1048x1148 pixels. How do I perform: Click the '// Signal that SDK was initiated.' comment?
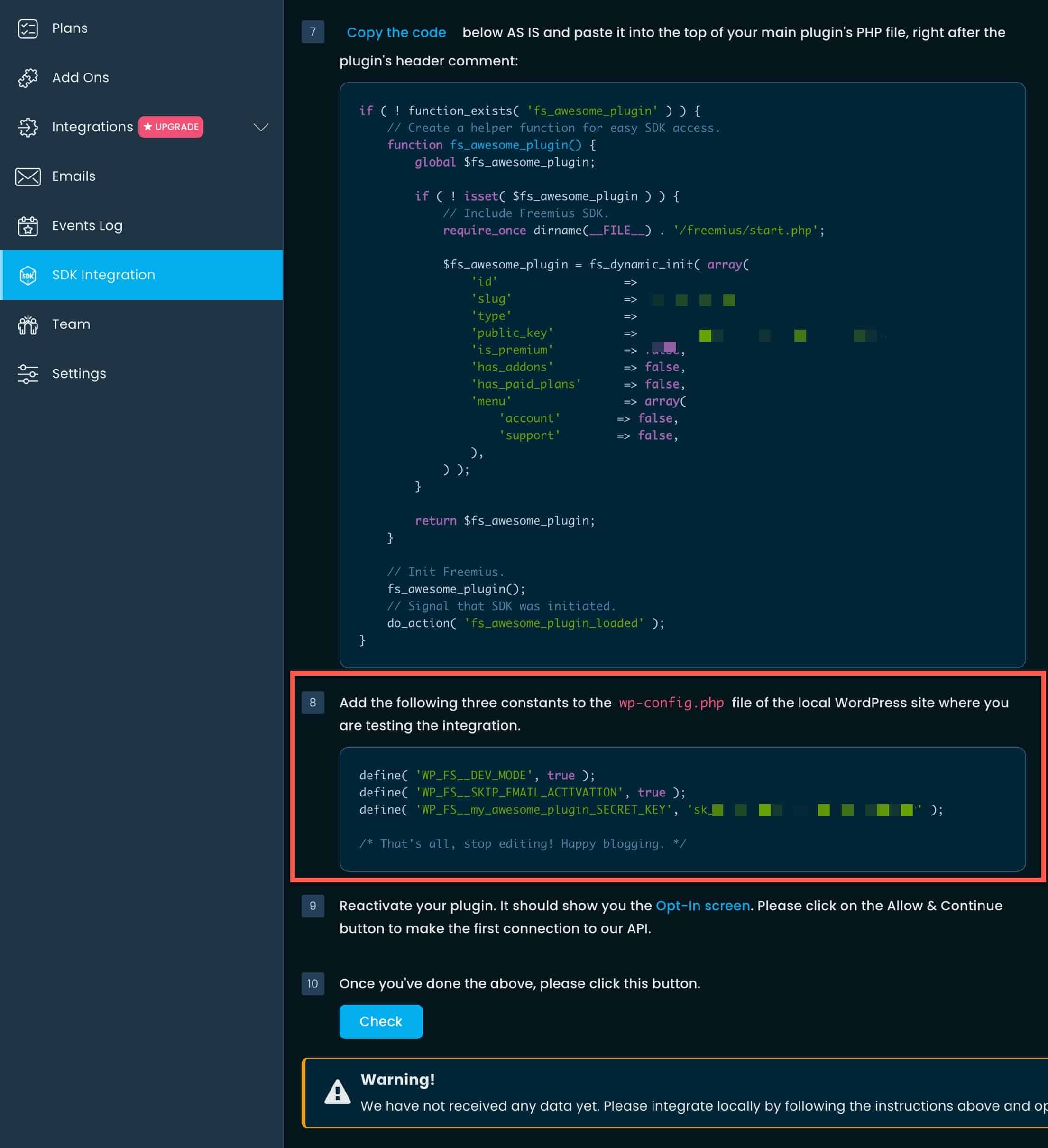502,606
